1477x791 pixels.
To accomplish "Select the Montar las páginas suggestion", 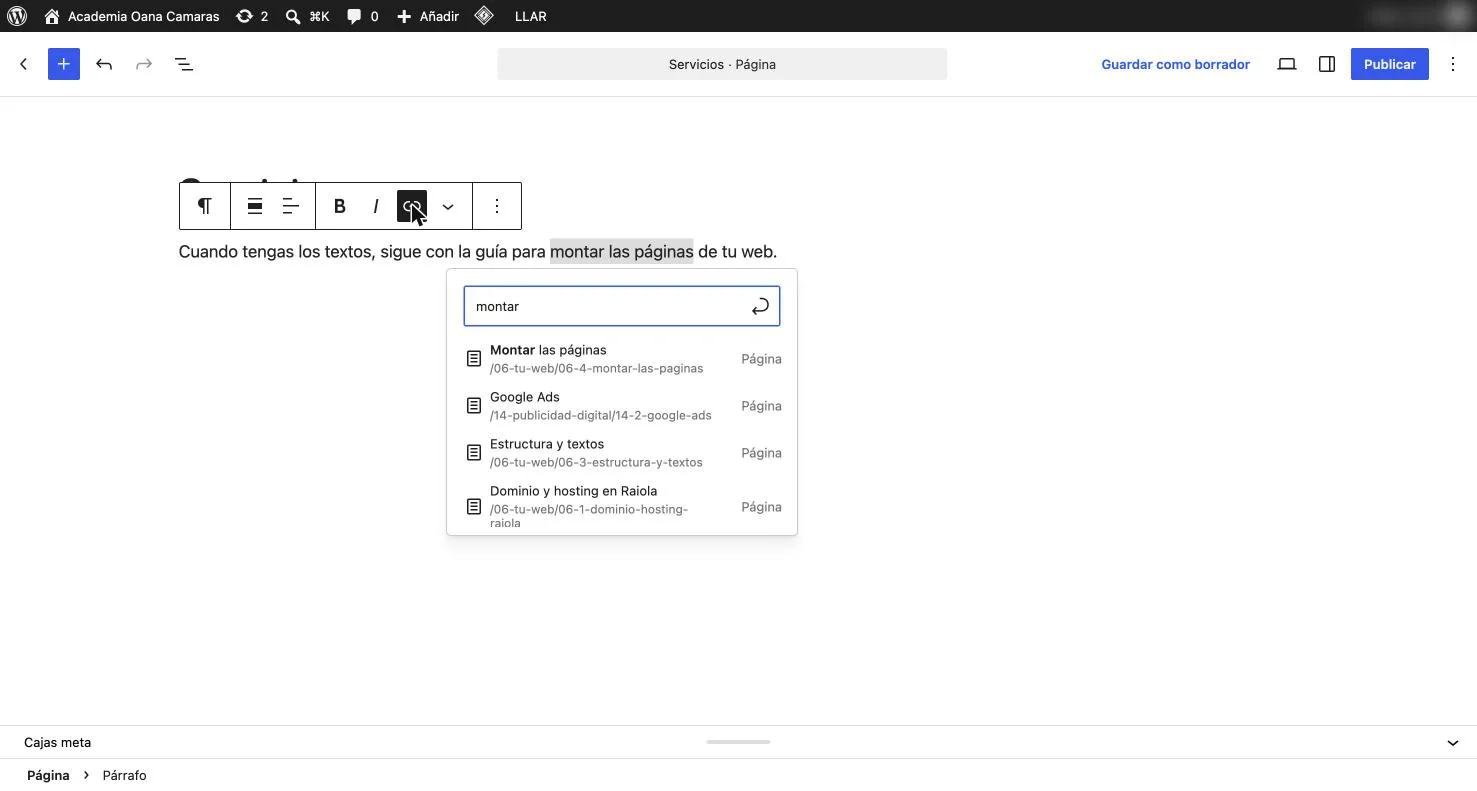I will [x=622, y=359].
